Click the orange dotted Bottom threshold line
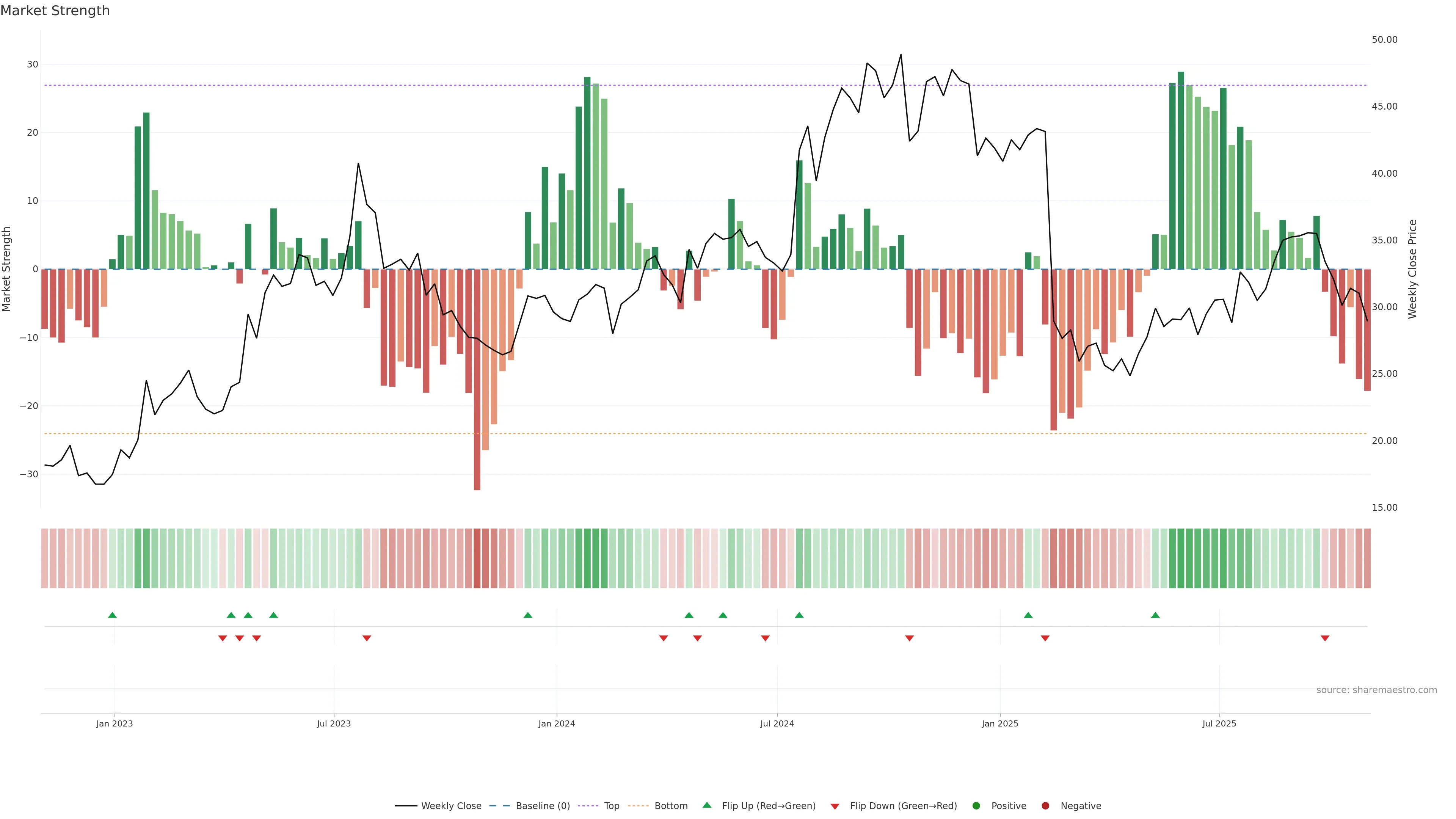Screen dimensions: 1456x819 [x=282, y=433]
